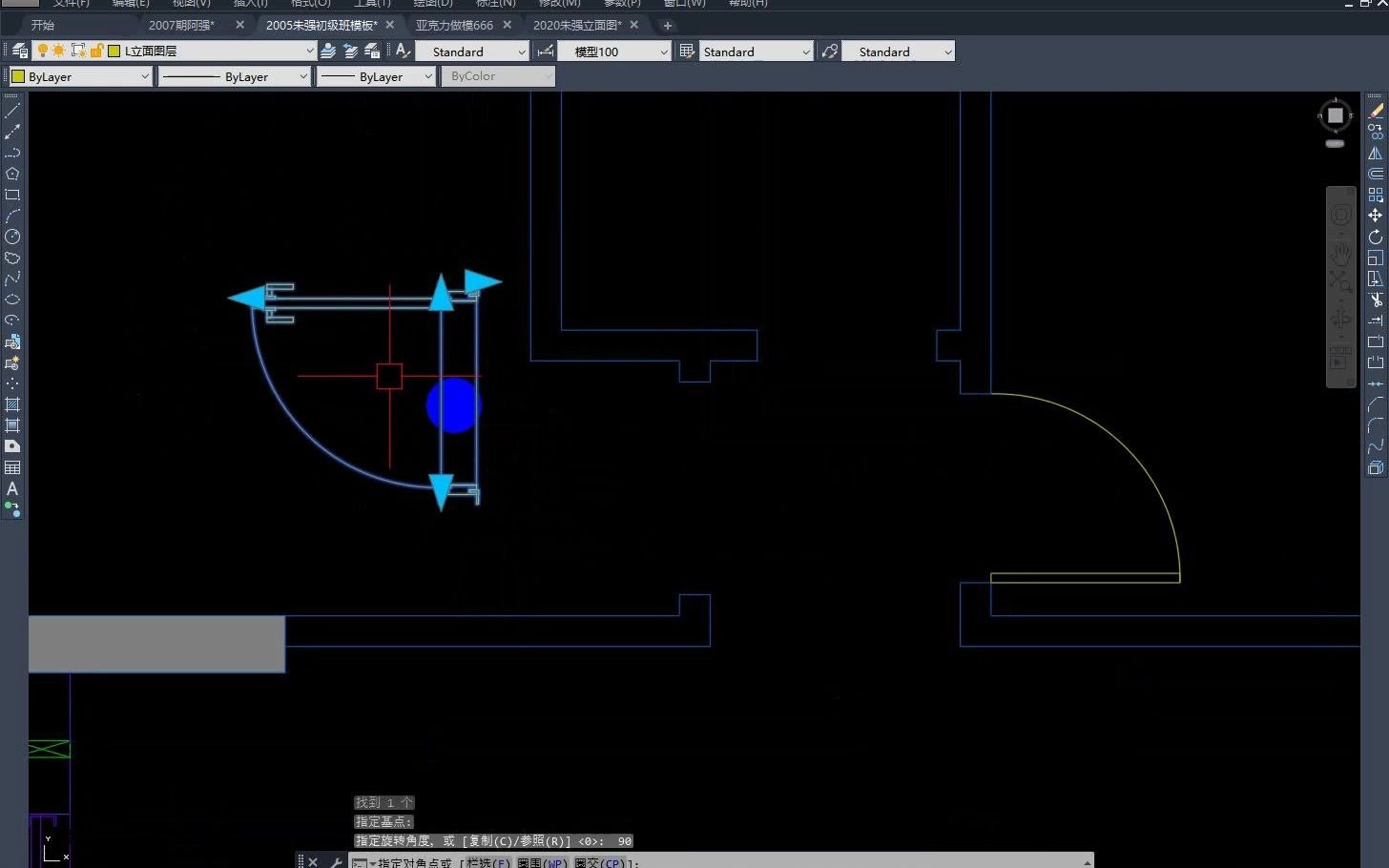
Task: Select the Multiline text A tool
Action: click(12, 488)
